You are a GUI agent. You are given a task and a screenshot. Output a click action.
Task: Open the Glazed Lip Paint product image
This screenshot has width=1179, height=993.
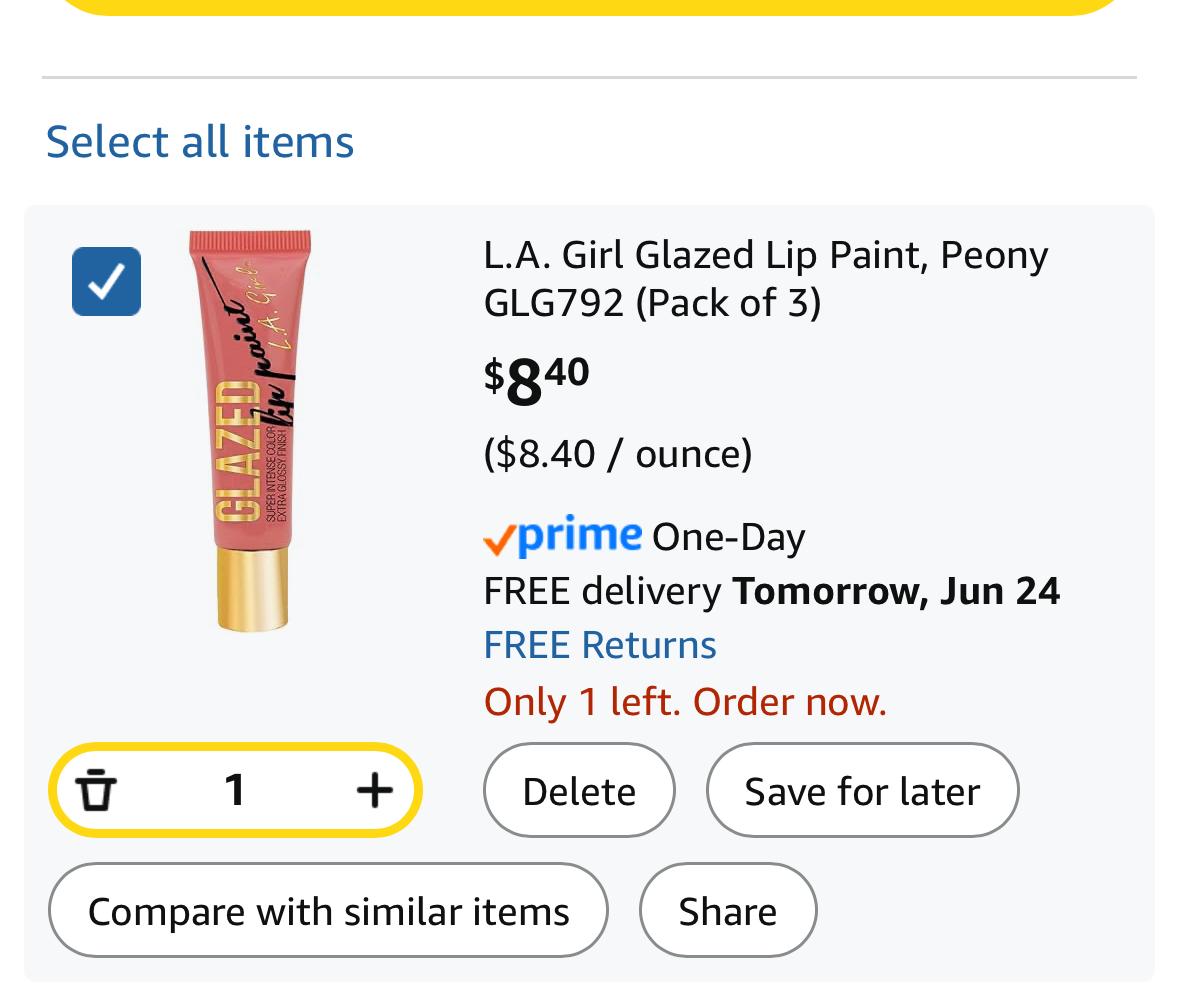(251, 431)
